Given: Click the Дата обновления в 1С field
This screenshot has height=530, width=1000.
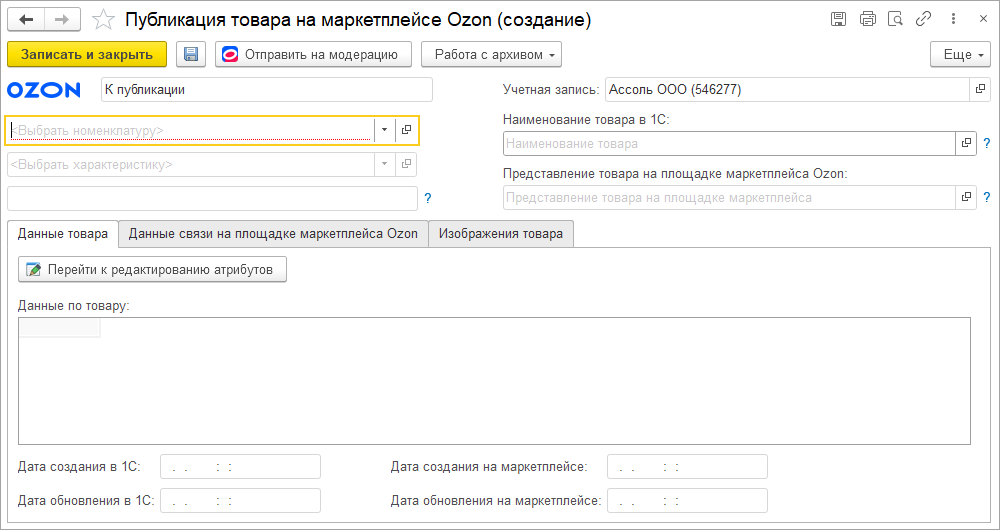Looking at the screenshot, I should (x=240, y=501).
